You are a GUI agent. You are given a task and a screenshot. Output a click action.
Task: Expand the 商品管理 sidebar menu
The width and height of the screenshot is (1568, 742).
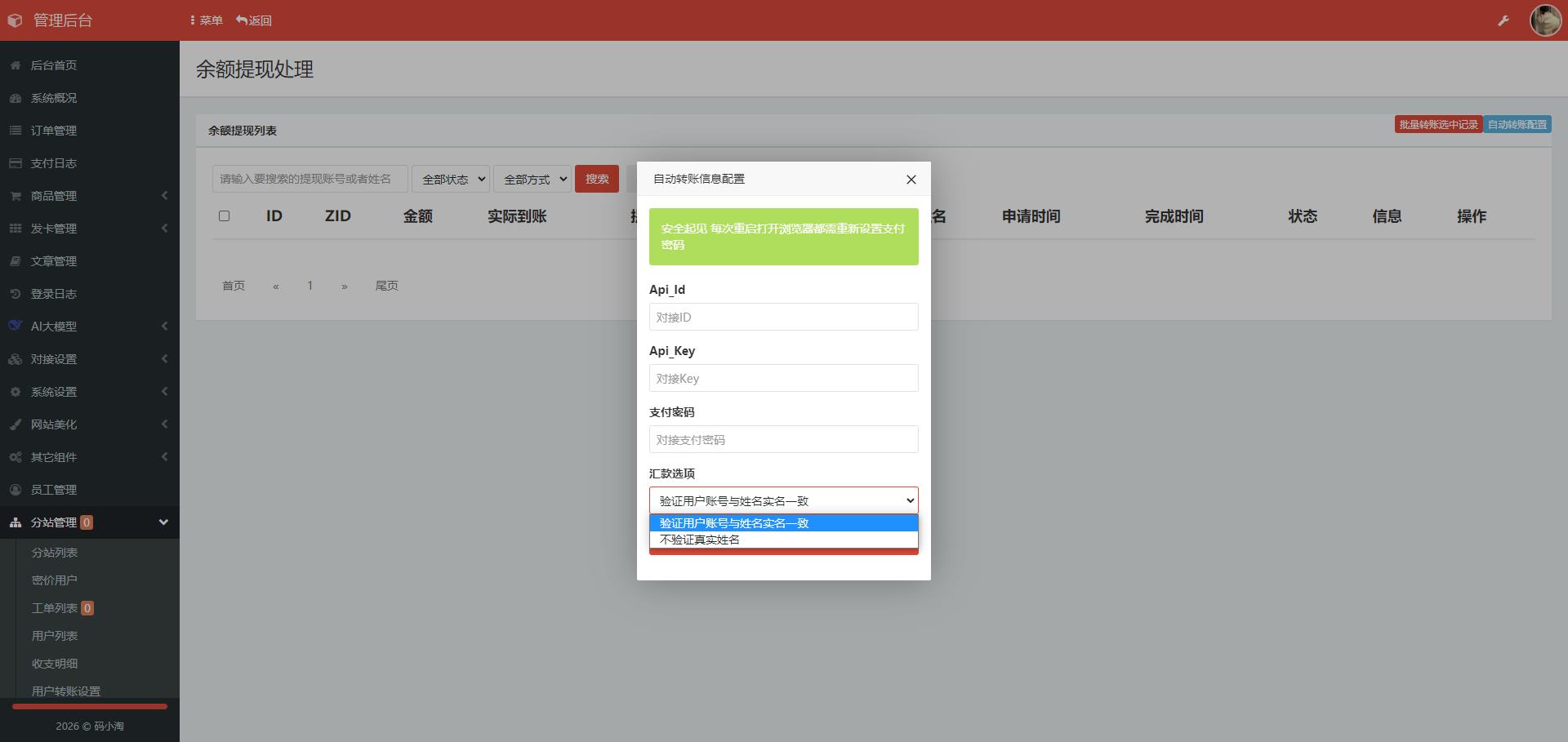click(89, 196)
